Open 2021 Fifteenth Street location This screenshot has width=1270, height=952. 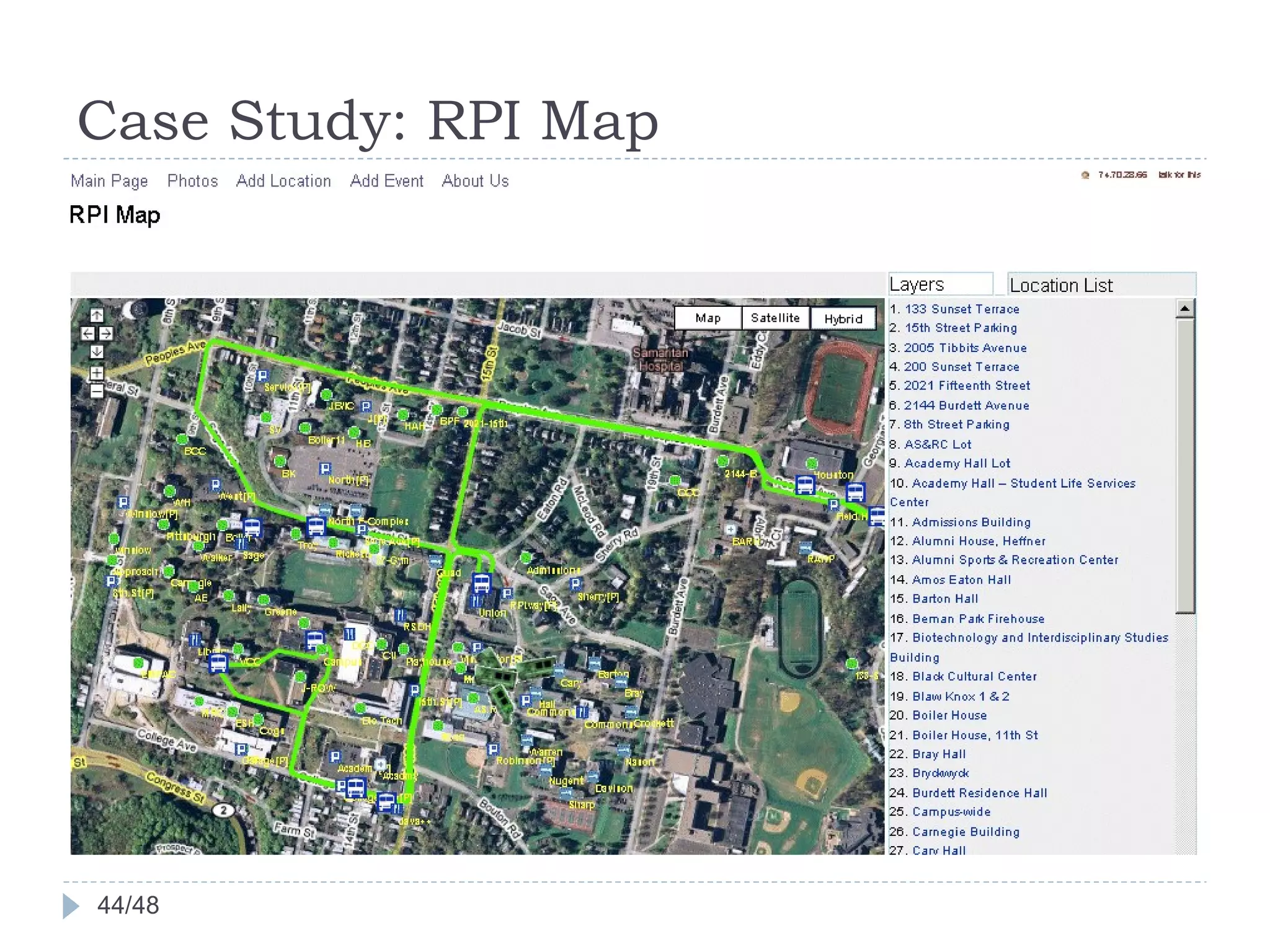(967, 386)
